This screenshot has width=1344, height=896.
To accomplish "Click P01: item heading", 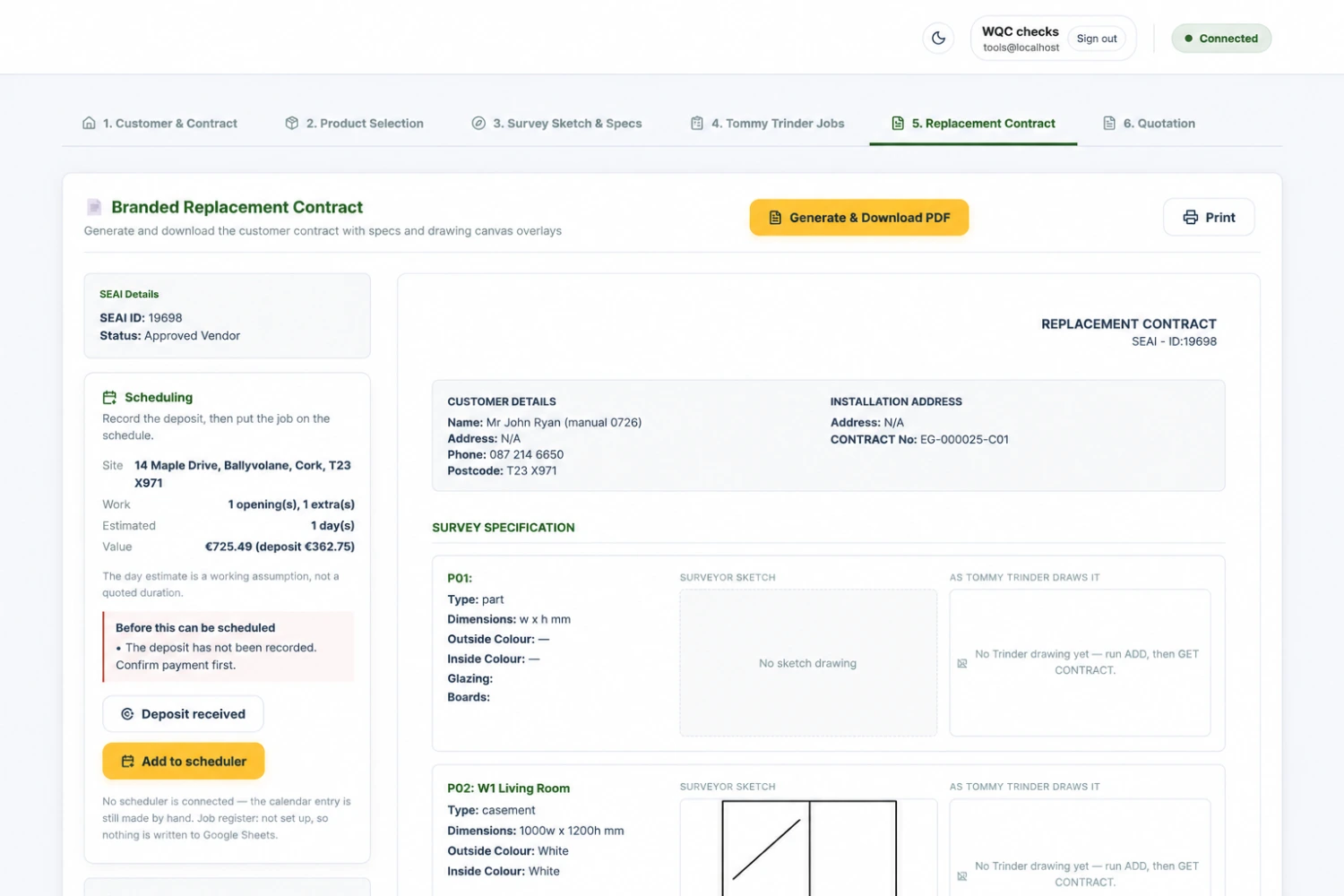I will (460, 579).
